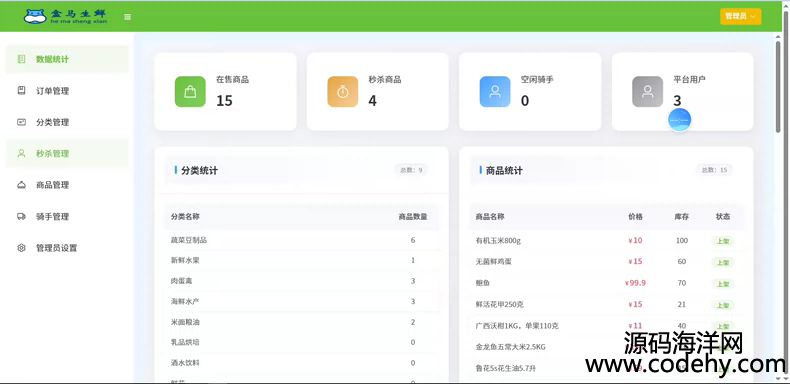
Task: Click the 金马生鲜 logo
Action: tap(65, 16)
